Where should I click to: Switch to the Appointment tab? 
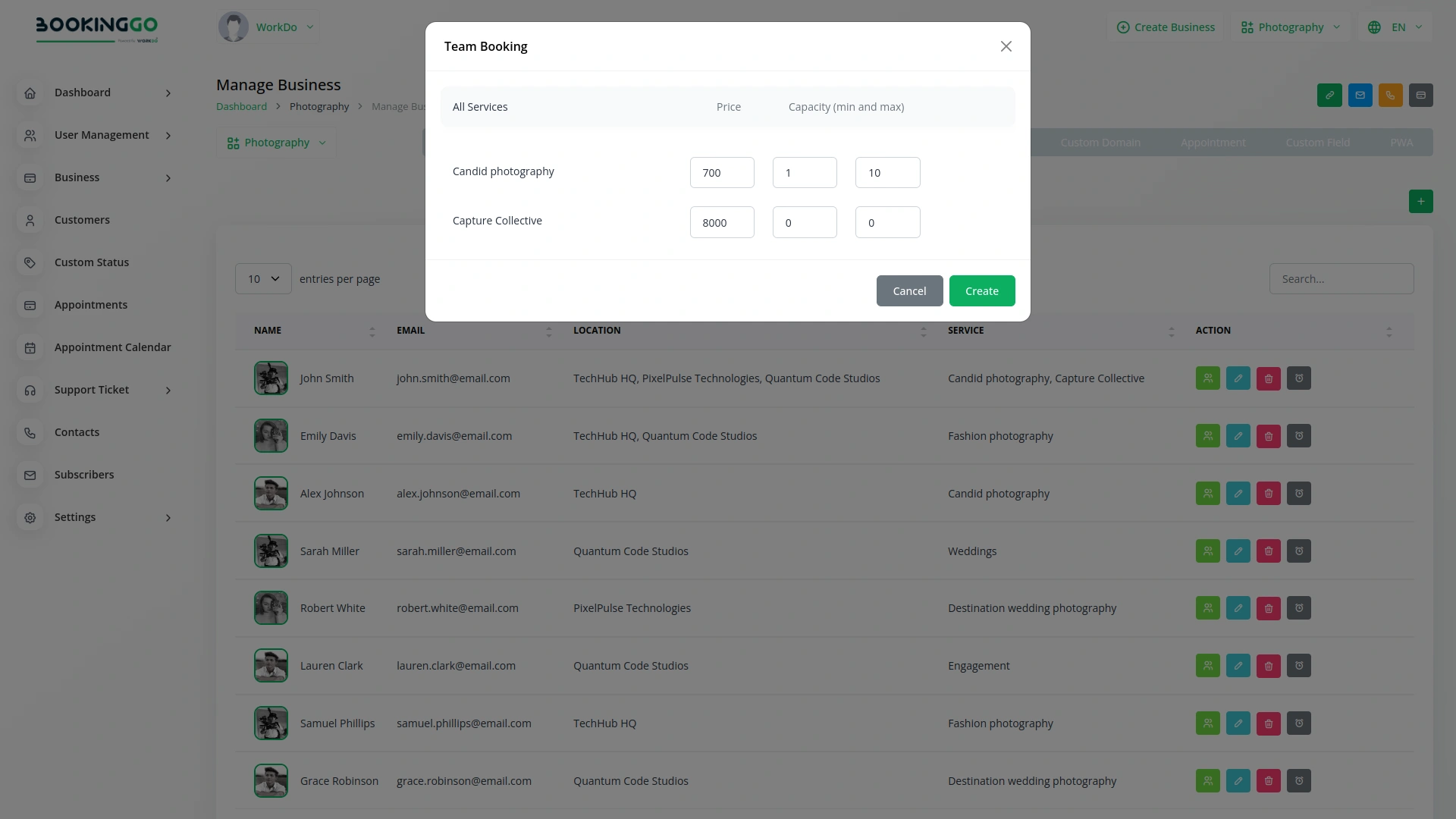click(1213, 142)
